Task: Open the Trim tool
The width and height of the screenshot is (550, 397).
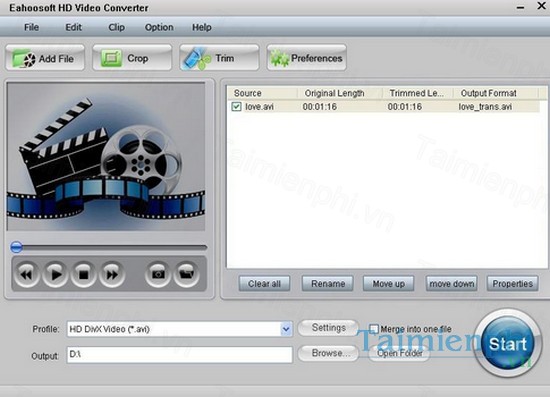Action: [219, 58]
